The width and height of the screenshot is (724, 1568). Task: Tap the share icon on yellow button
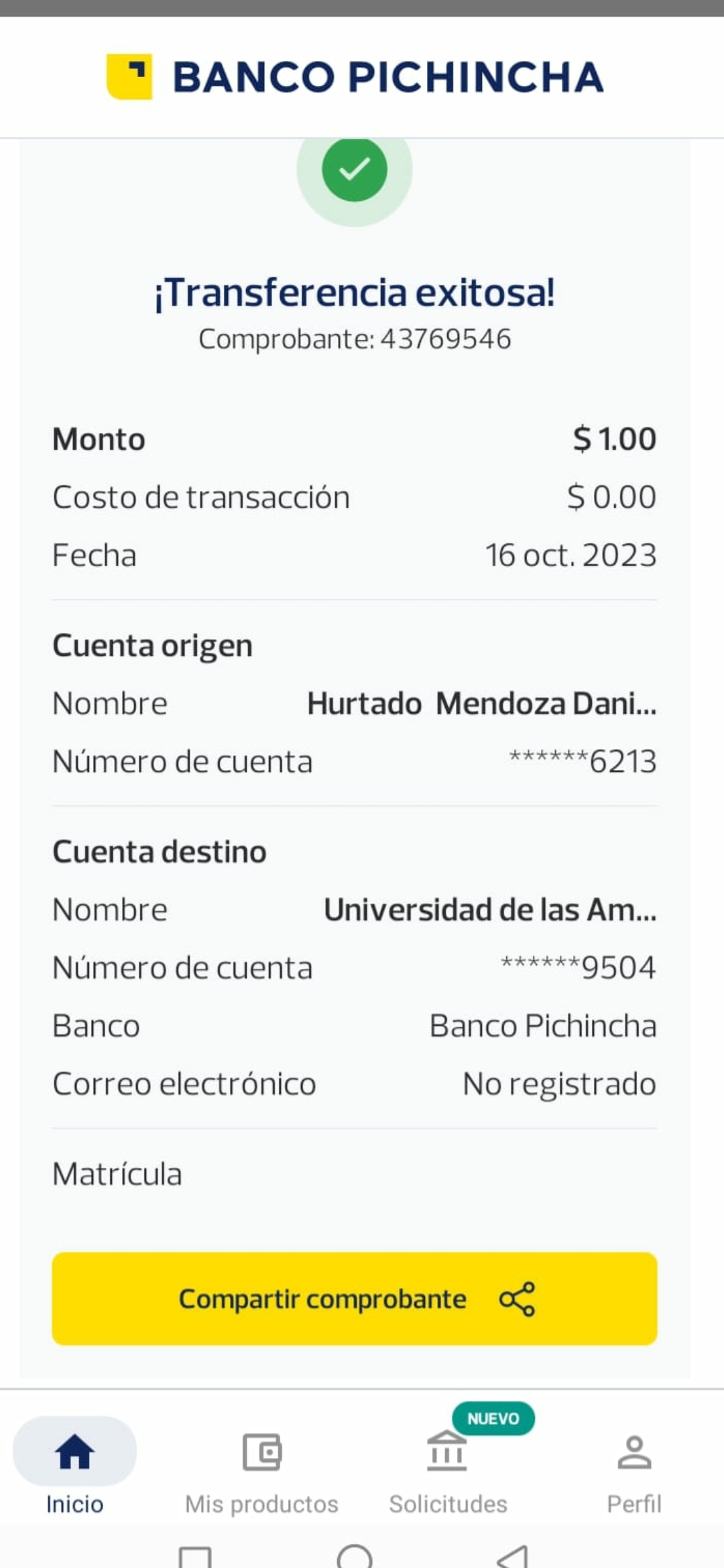tap(517, 1299)
